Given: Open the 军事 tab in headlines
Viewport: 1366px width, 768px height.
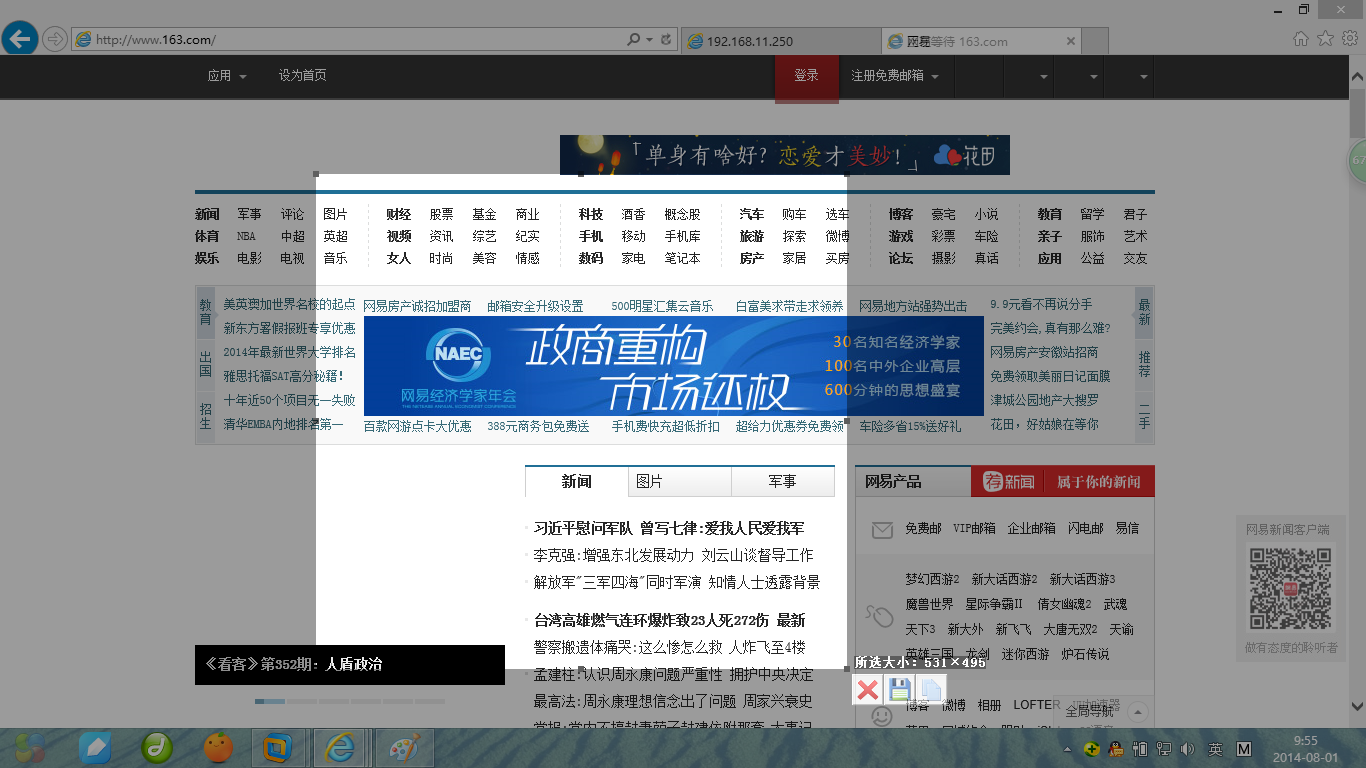Looking at the screenshot, I should [x=782, y=482].
